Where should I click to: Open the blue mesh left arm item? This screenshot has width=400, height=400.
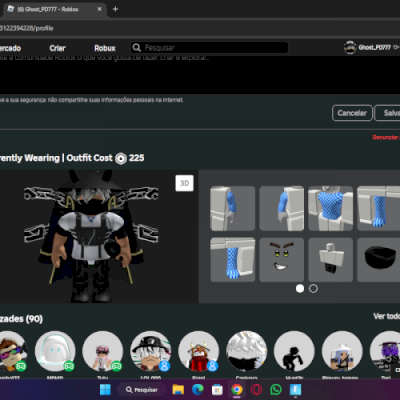coord(233,208)
